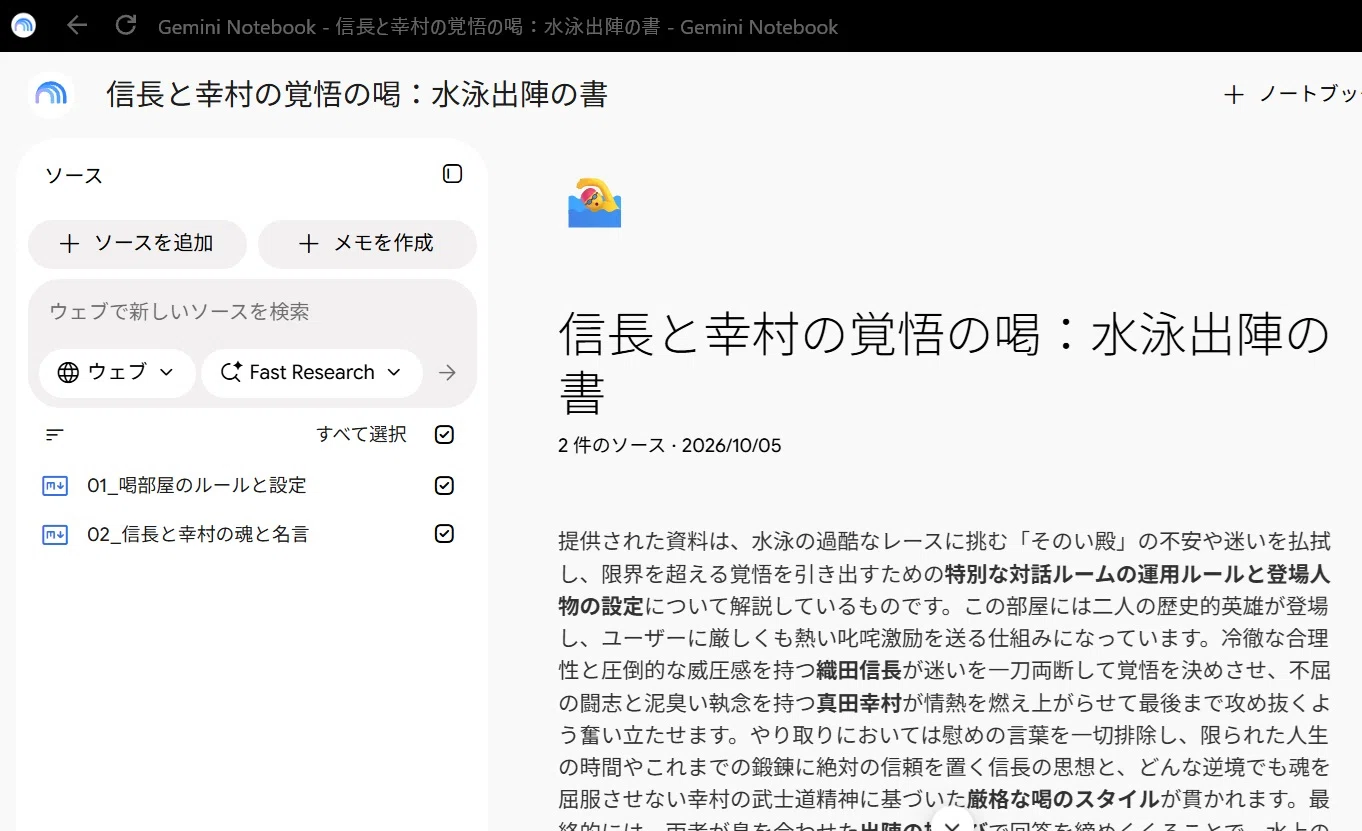Submit the web source search arrow

pos(447,373)
